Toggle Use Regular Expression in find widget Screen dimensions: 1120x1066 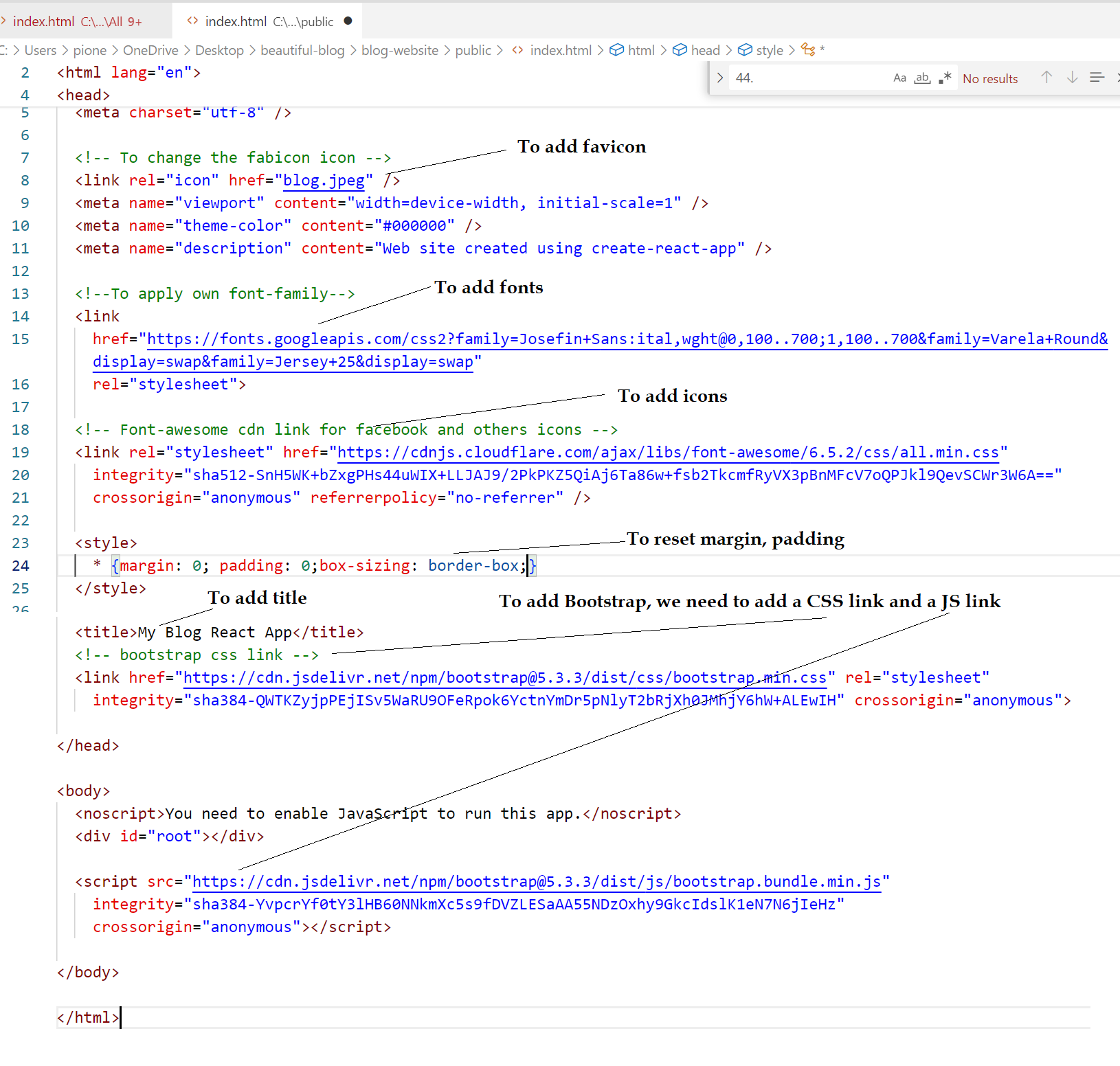pos(945,78)
